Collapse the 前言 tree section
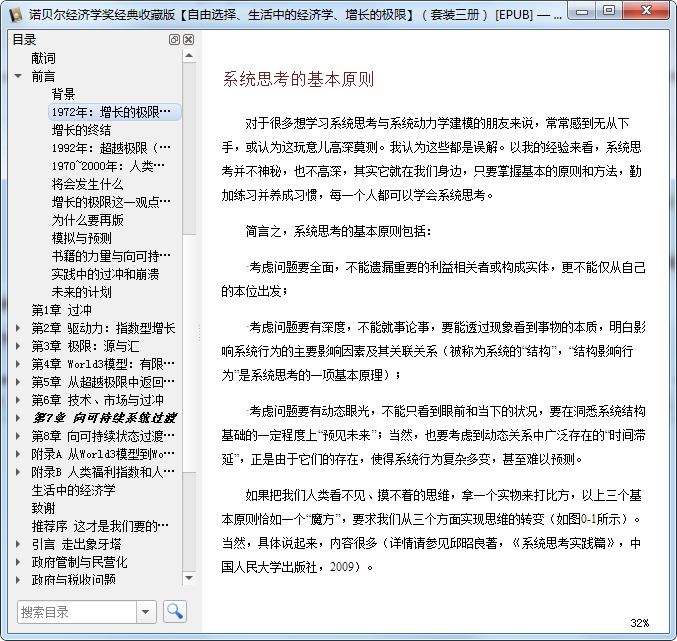Screen dimensions: 677x641 (18, 76)
